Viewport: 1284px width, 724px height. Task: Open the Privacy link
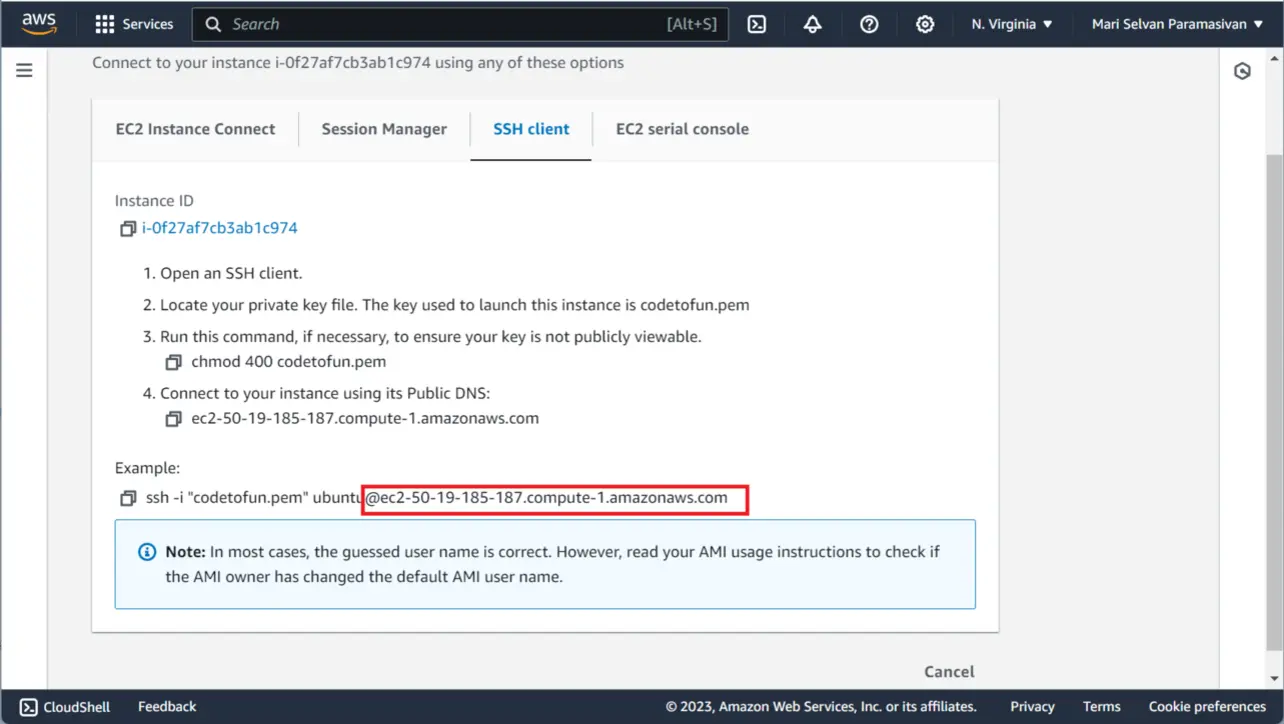pos(1032,707)
